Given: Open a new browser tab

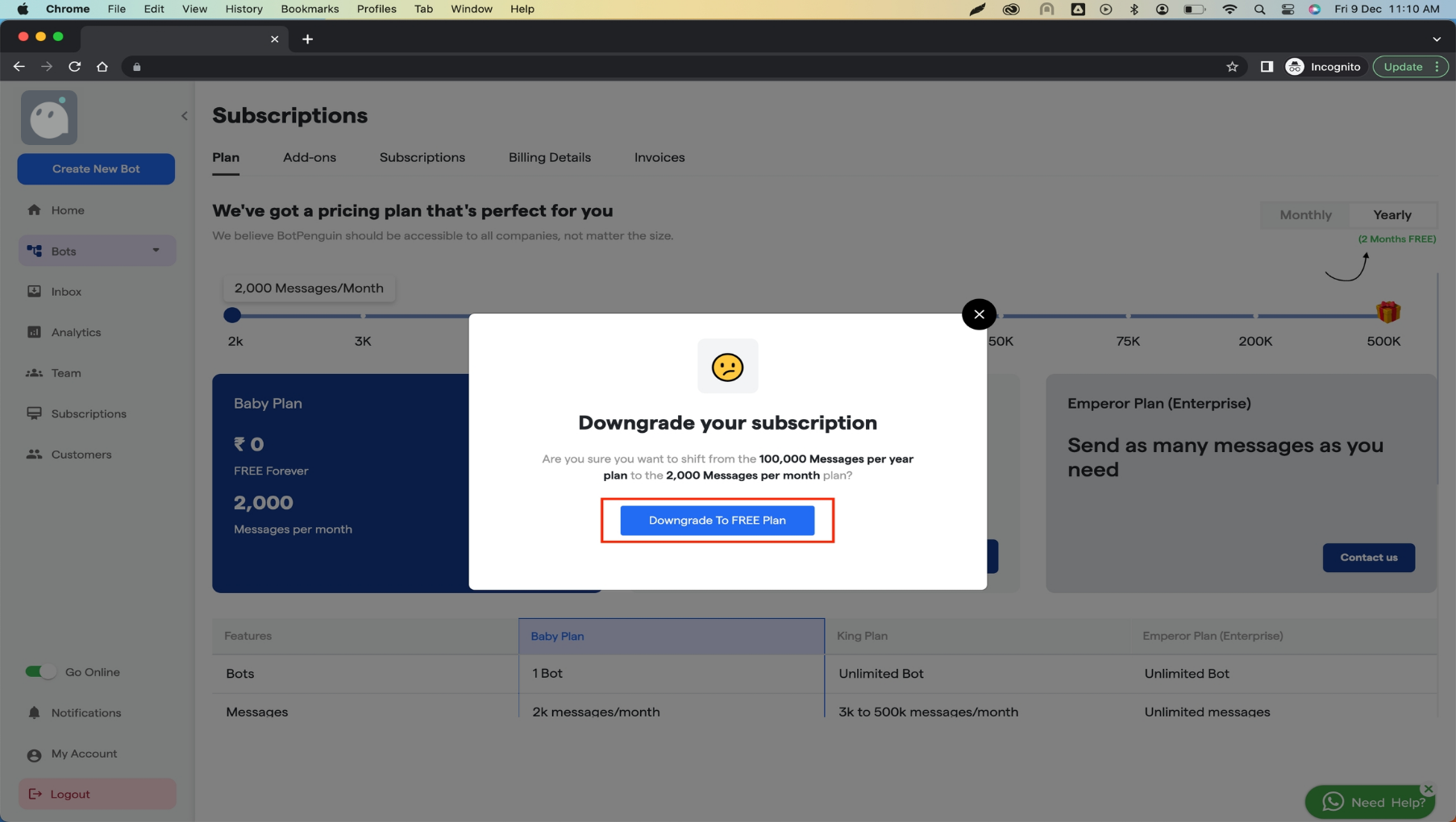Looking at the screenshot, I should (x=308, y=39).
